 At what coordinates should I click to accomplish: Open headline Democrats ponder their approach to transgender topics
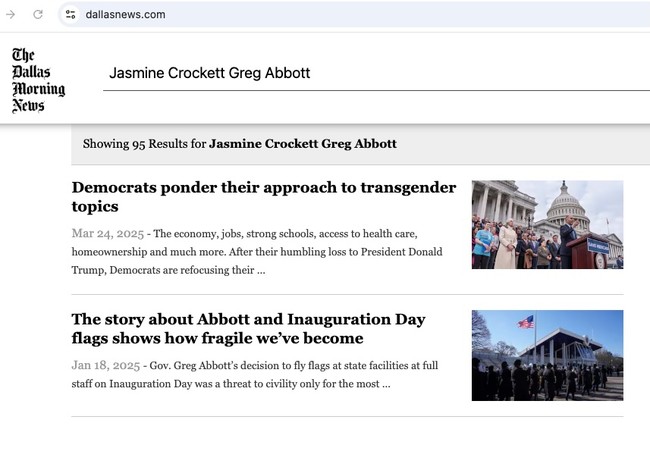click(x=264, y=196)
